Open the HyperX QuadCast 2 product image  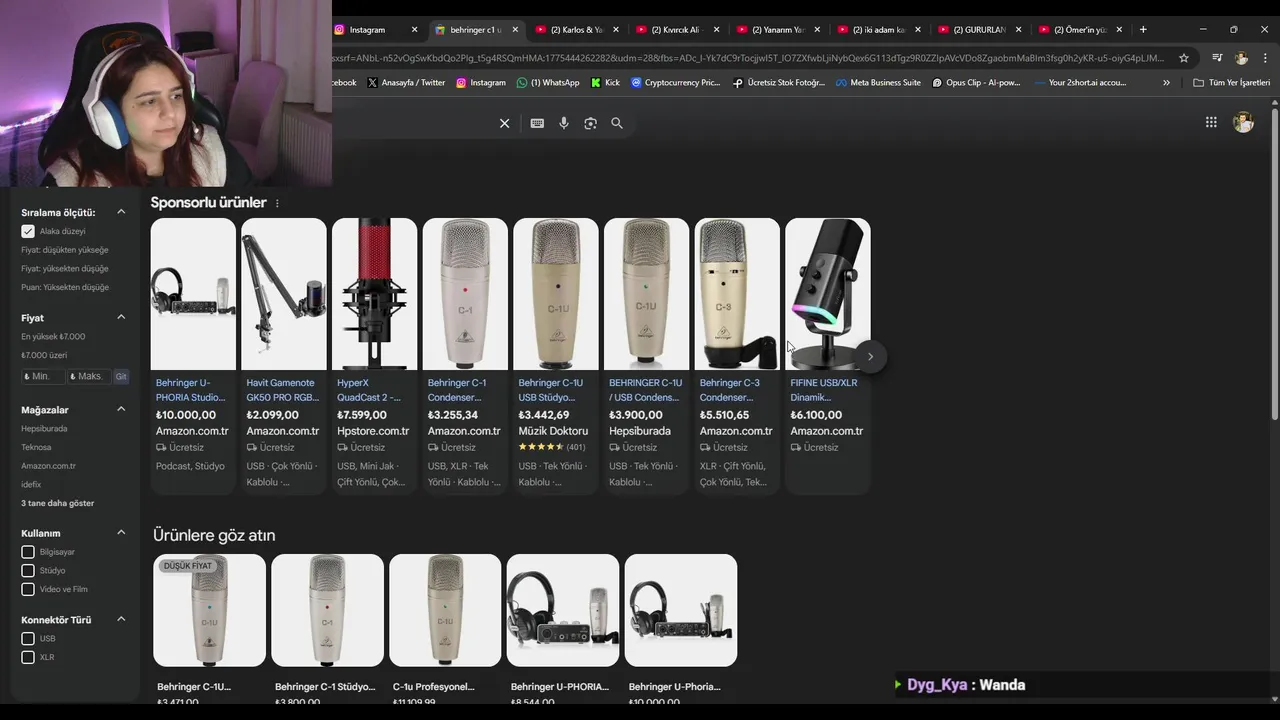coord(375,294)
